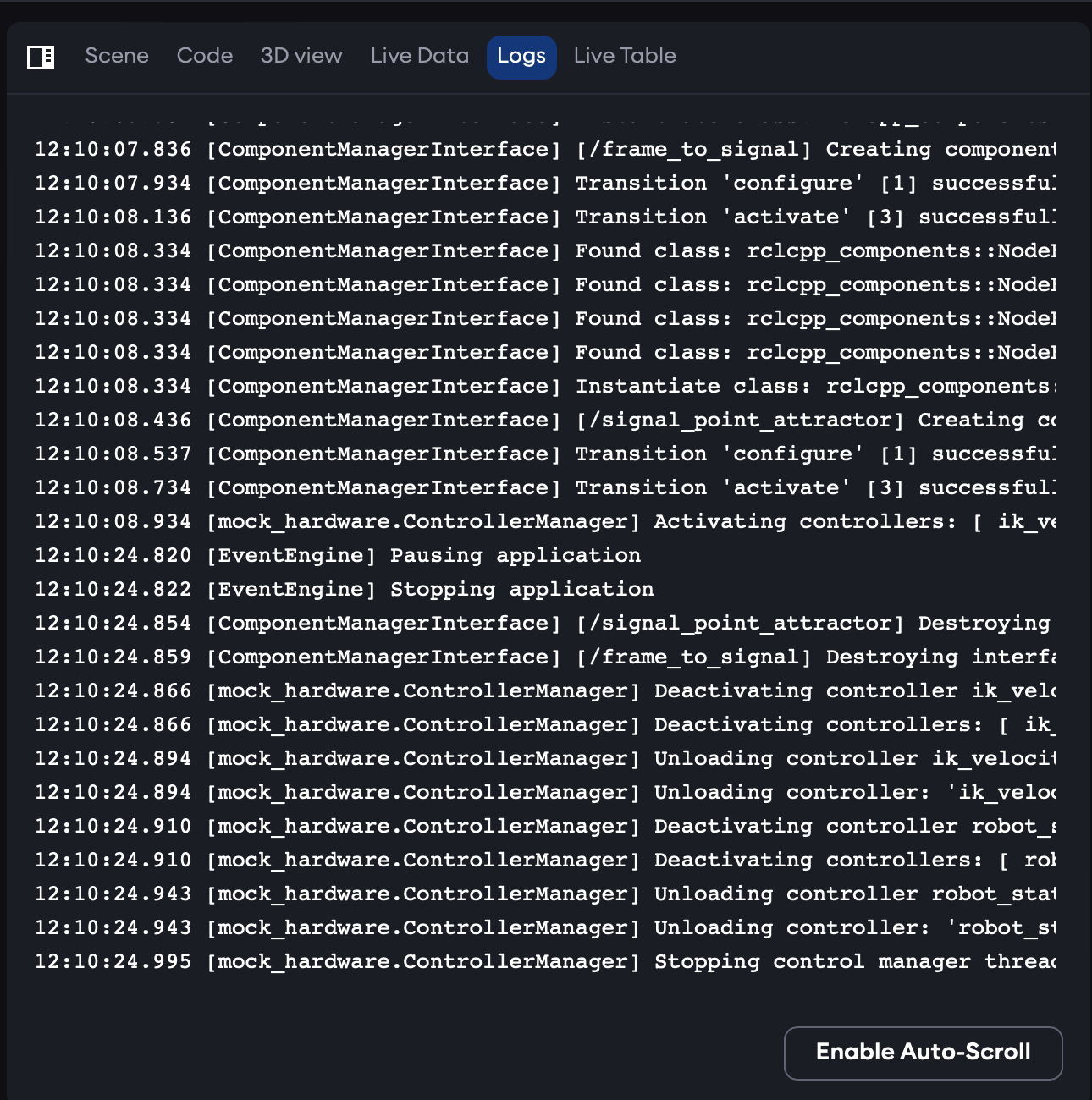Viewport: 1092px width, 1100px height.
Task: Click the 'Pausing application' EventEngine log line
Action: pos(515,556)
